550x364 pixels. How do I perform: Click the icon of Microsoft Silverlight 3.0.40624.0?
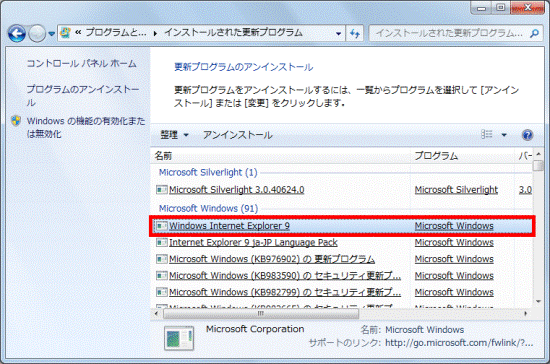pos(162,190)
